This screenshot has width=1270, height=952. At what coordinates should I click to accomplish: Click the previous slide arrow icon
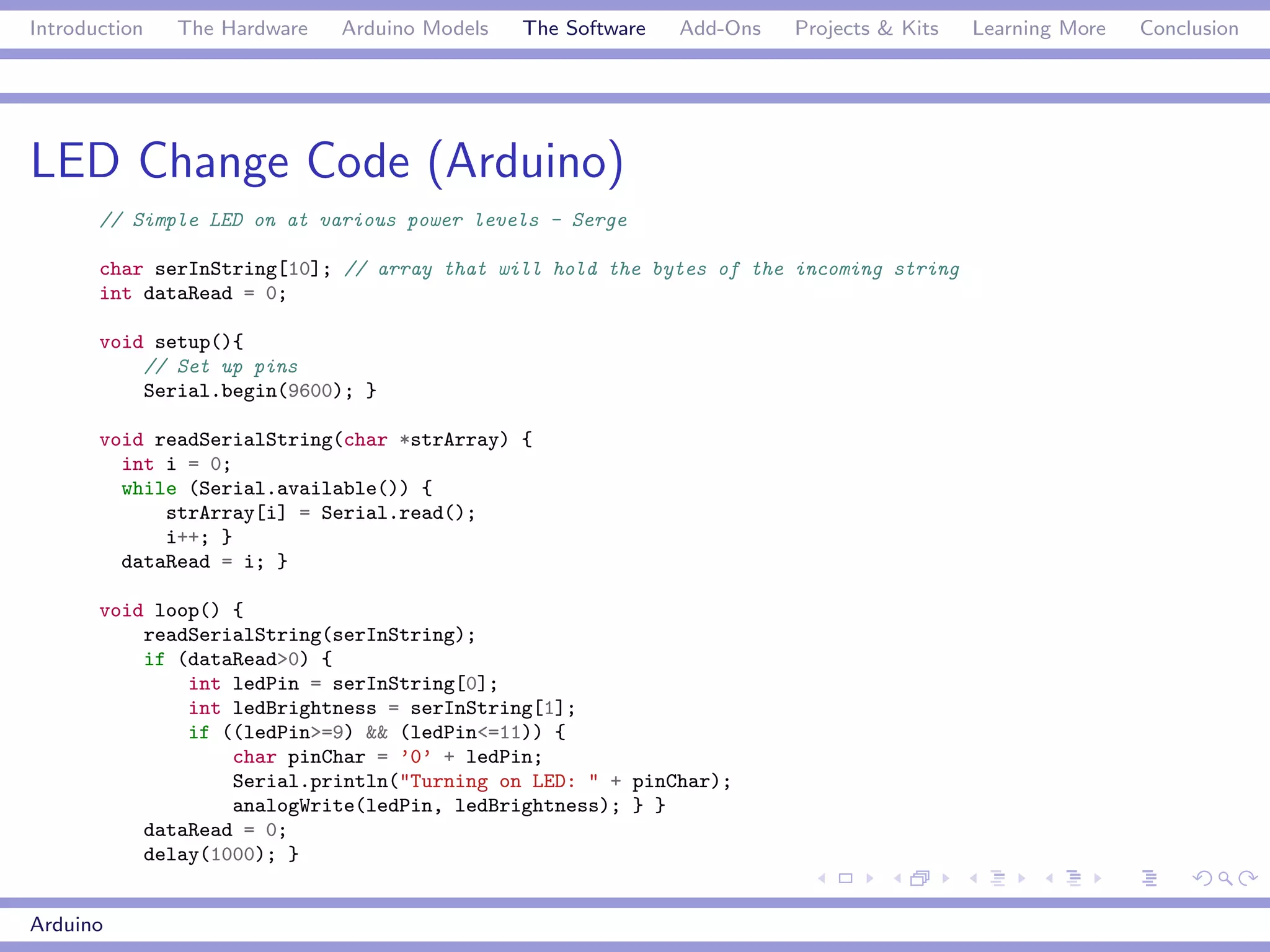(x=822, y=878)
